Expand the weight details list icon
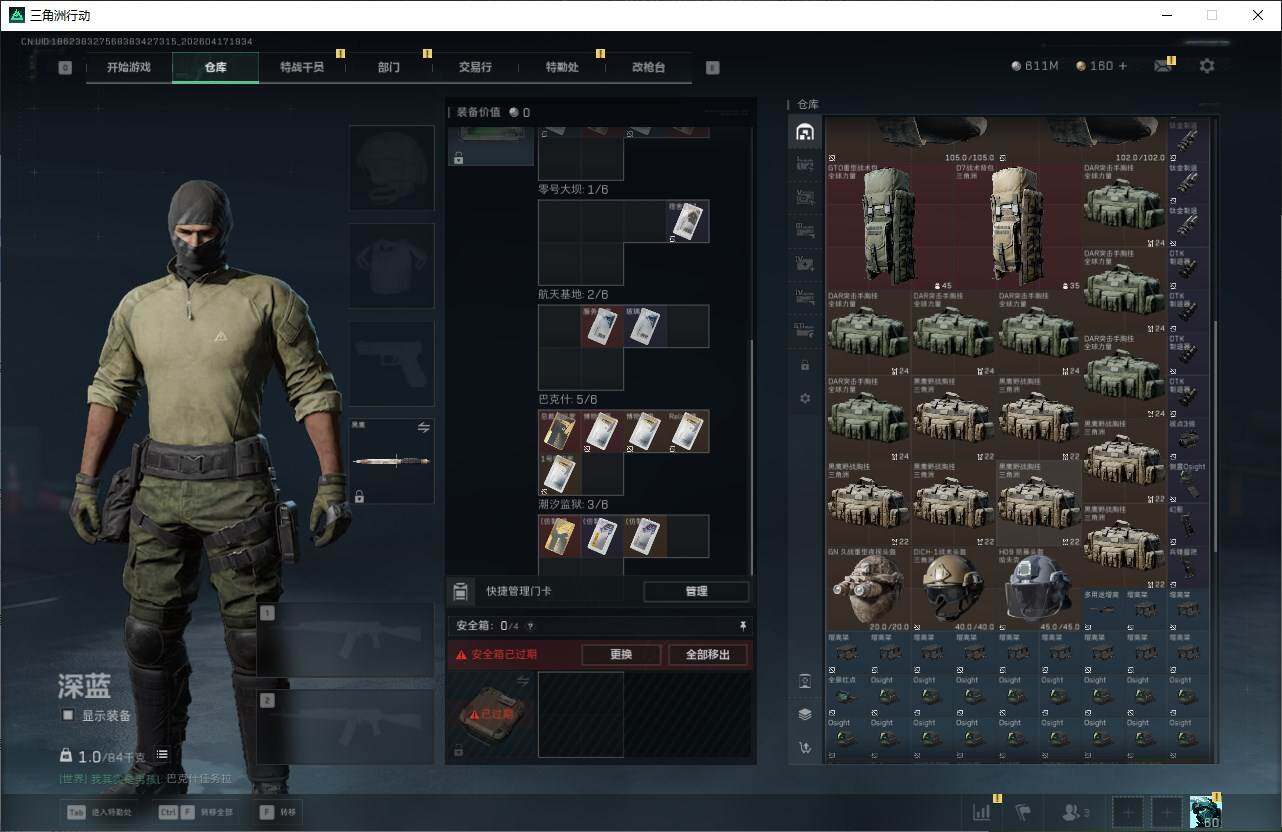 [162, 755]
